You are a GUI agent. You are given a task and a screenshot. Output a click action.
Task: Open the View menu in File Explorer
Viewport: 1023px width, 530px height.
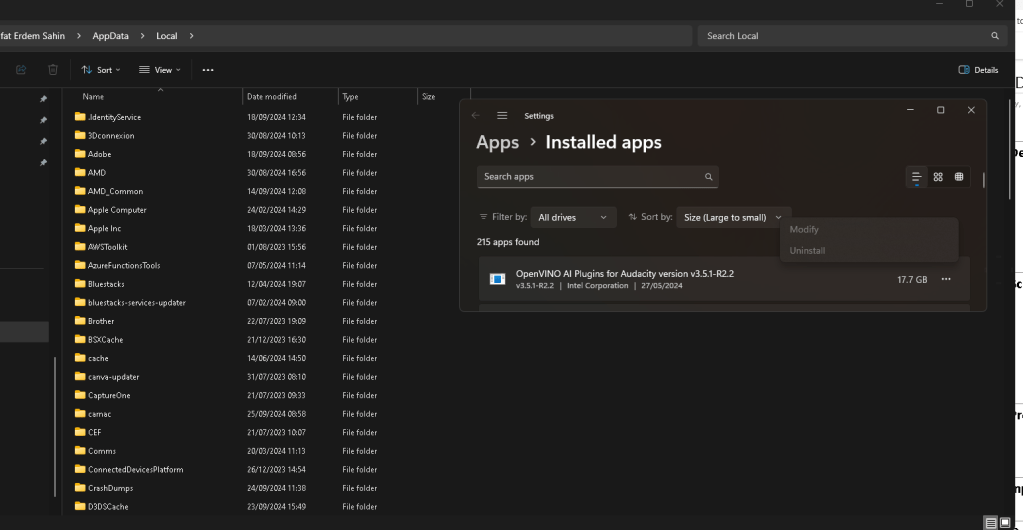pos(159,70)
